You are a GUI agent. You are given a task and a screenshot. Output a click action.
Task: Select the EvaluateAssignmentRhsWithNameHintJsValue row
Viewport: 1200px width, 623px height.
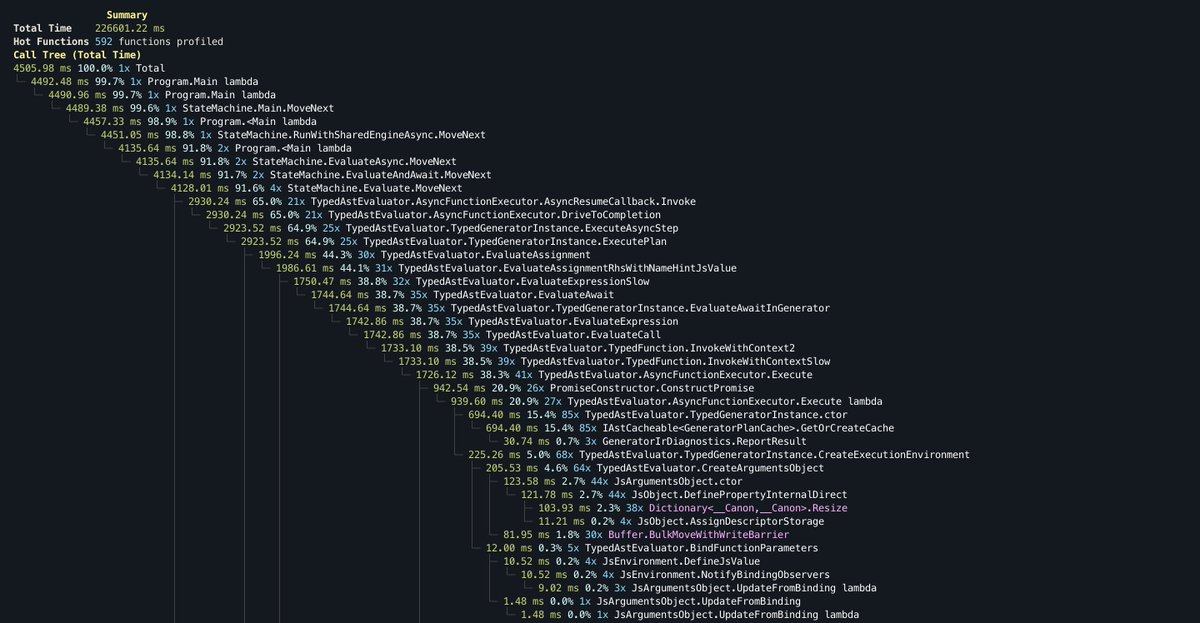click(x=506, y=267)
